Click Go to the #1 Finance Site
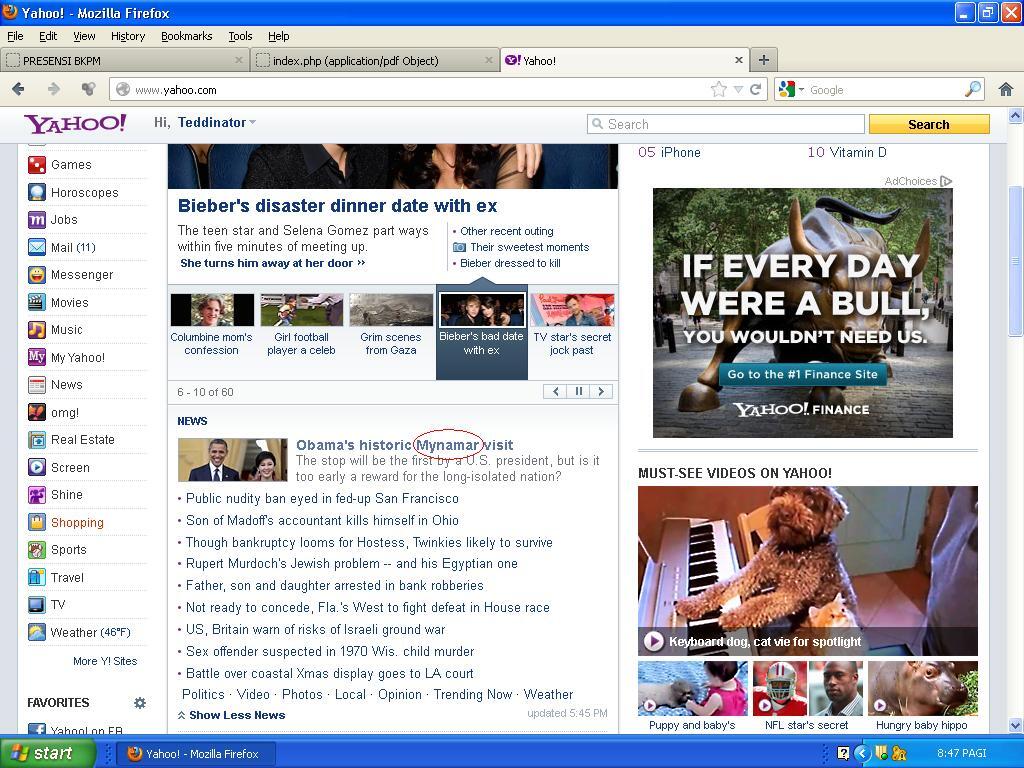Screen dimensions: 1024x768 pos(803,374)
